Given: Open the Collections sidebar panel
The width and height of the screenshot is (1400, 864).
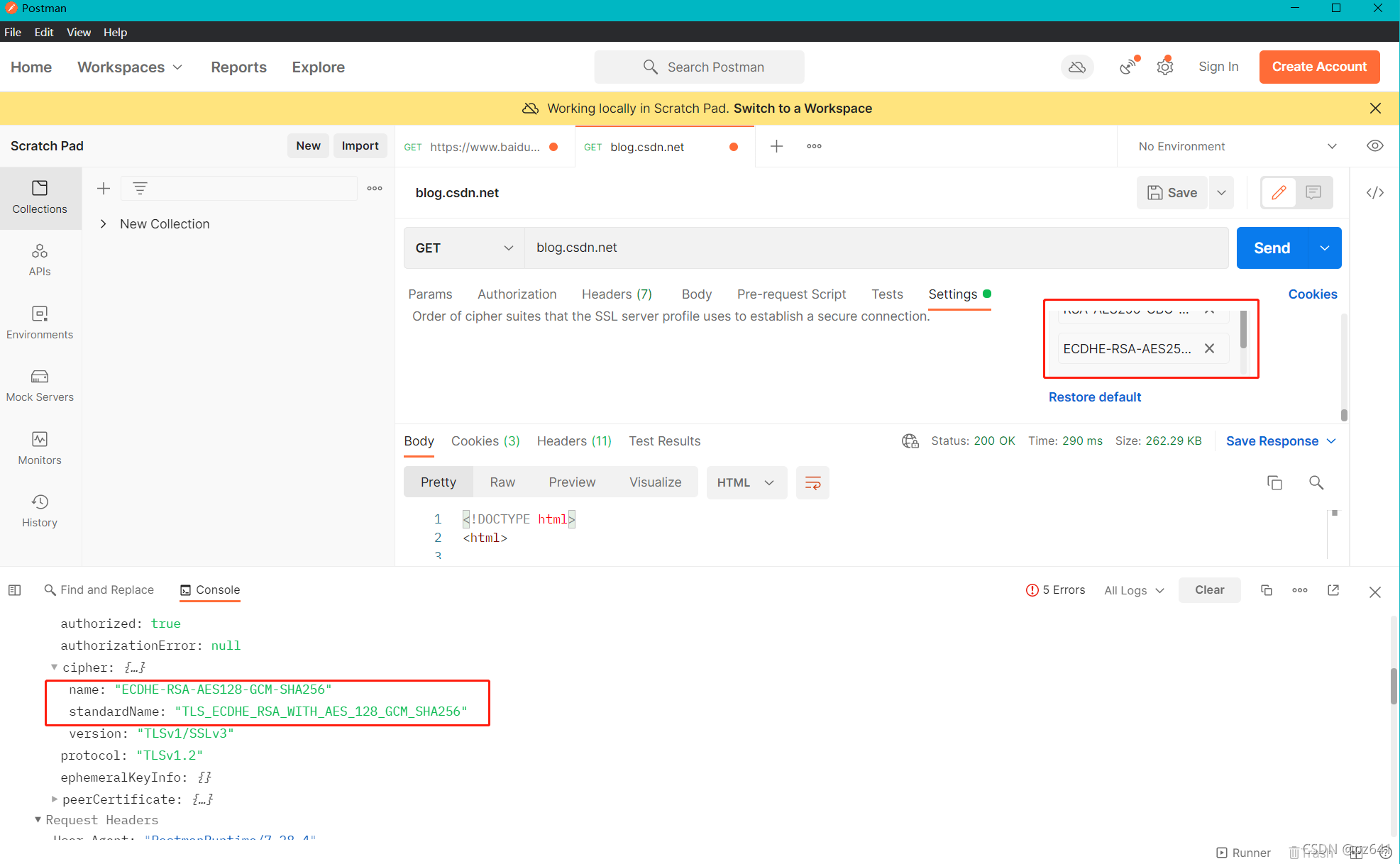Looking at the screenshot, I should point(40,198).
